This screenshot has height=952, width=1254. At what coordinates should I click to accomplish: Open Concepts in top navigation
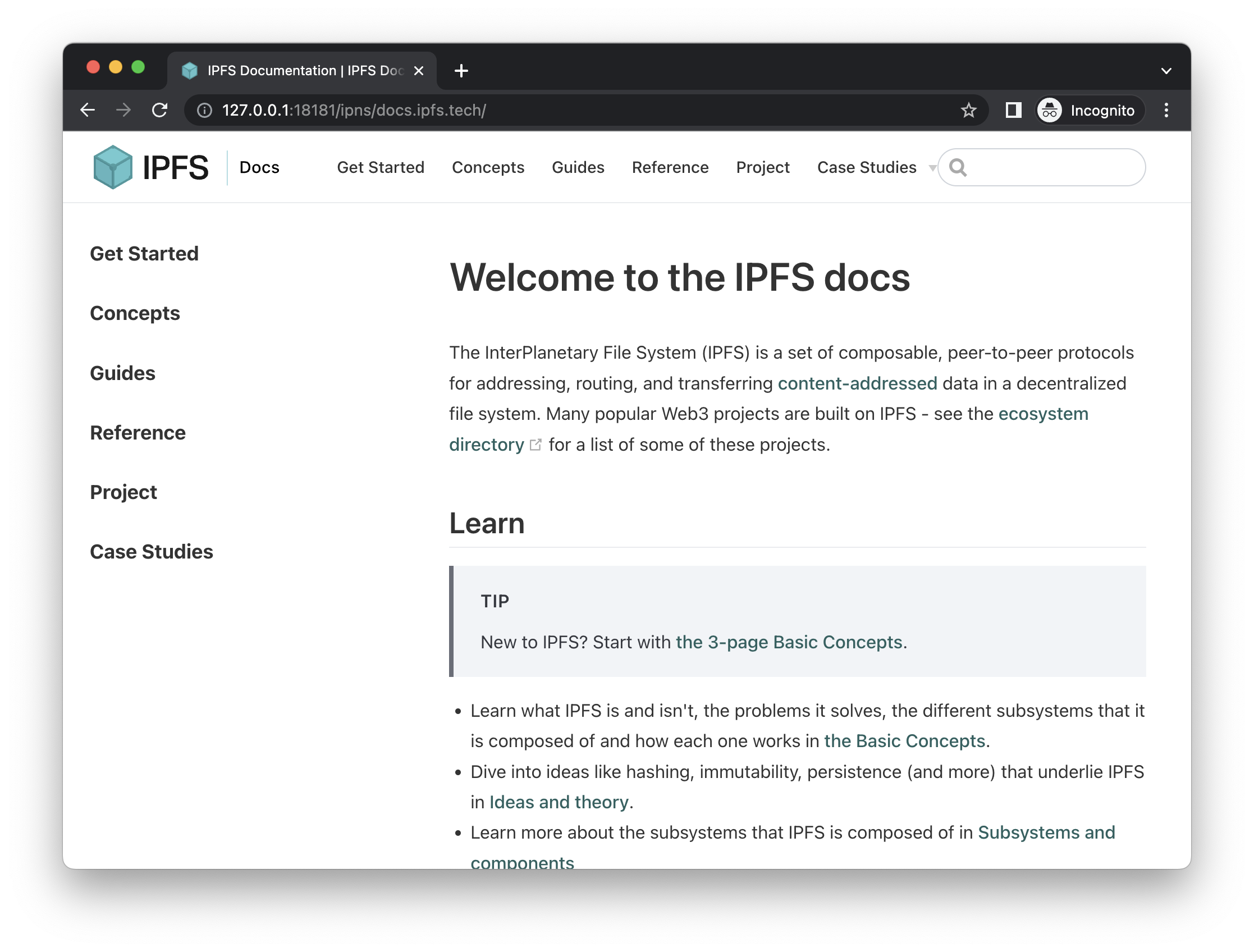(488, 167)
